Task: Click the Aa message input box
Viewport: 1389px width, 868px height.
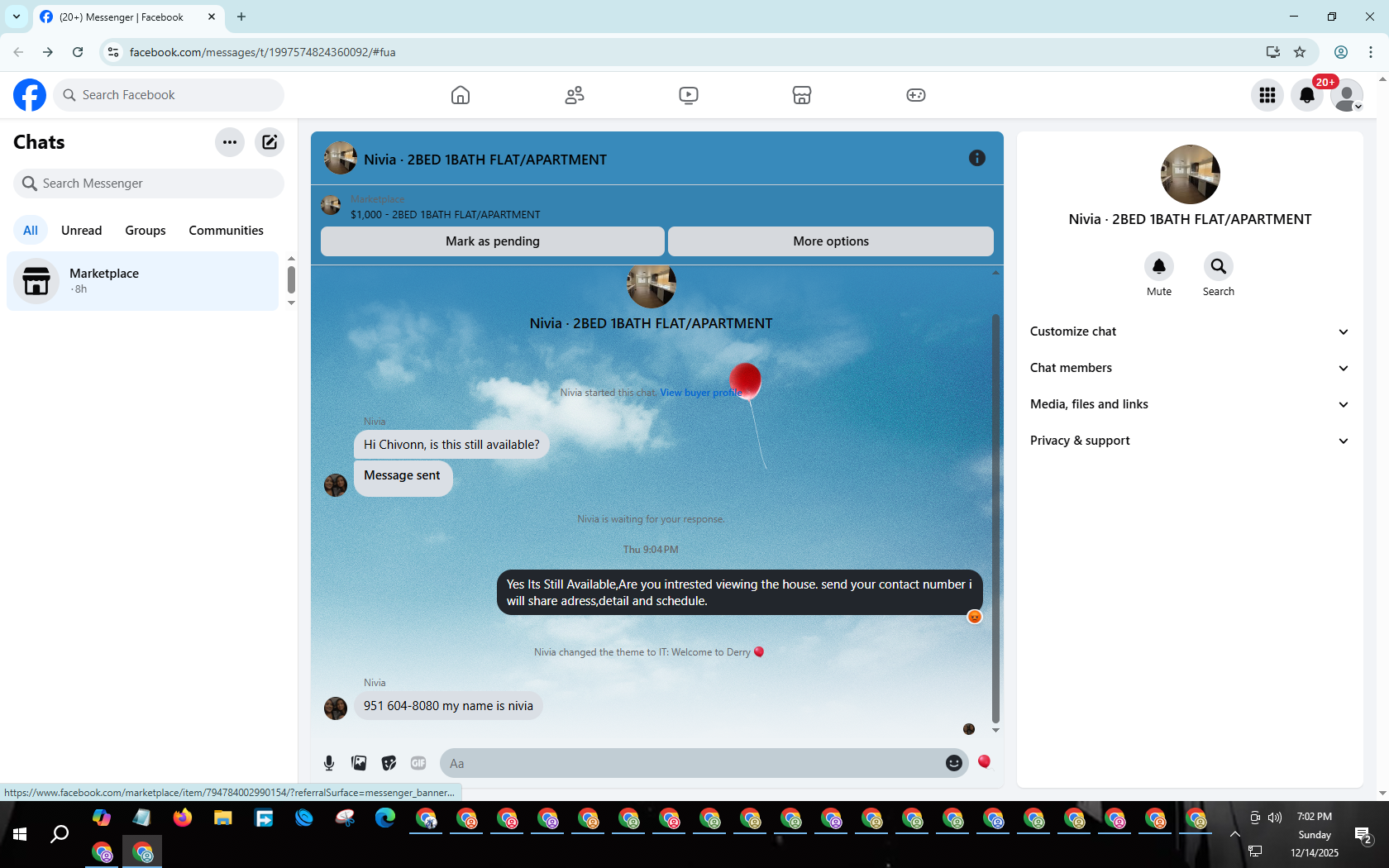Action: coord(691,763)
